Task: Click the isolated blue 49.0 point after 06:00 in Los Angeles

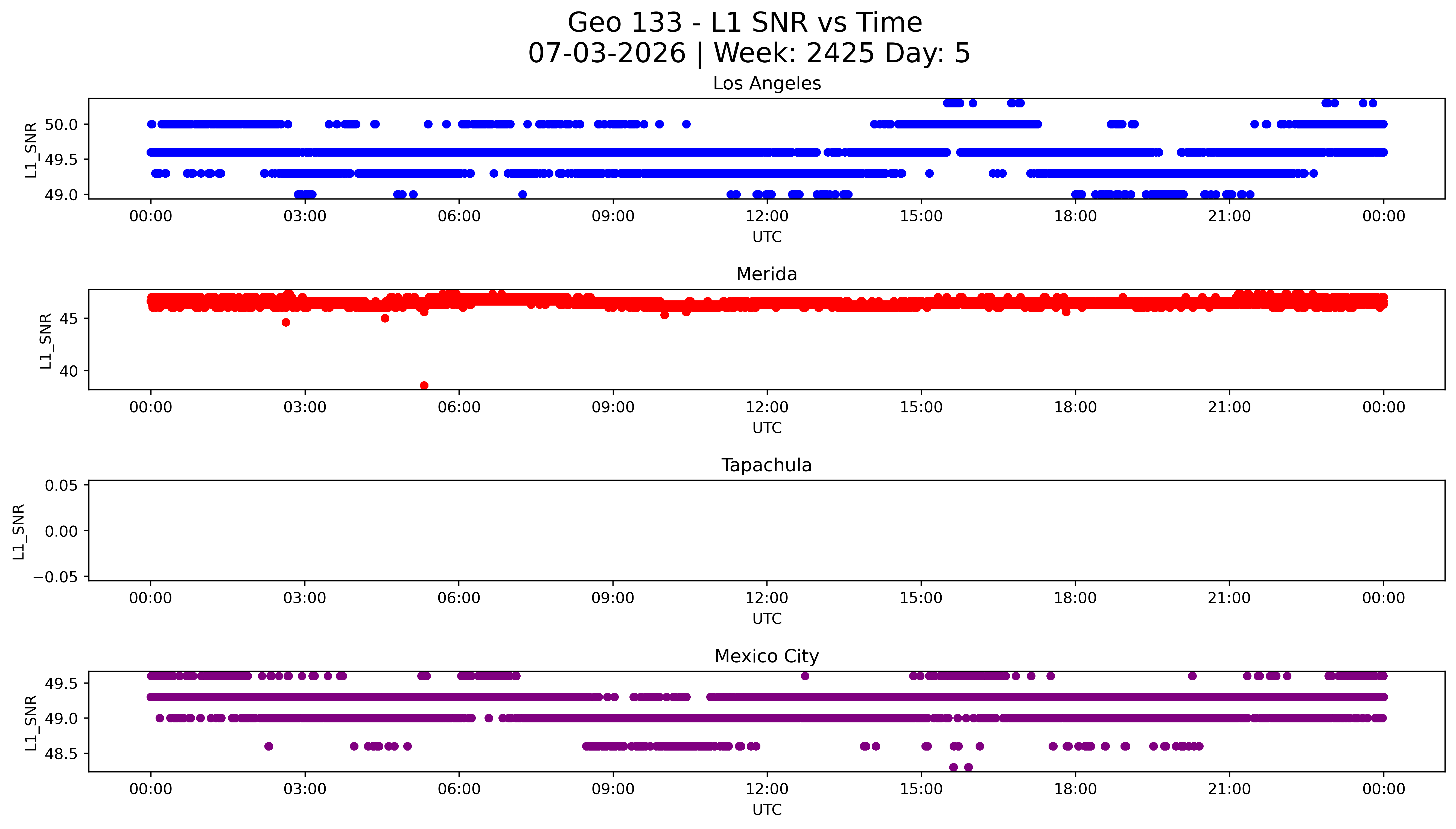Action: point(523,194)
